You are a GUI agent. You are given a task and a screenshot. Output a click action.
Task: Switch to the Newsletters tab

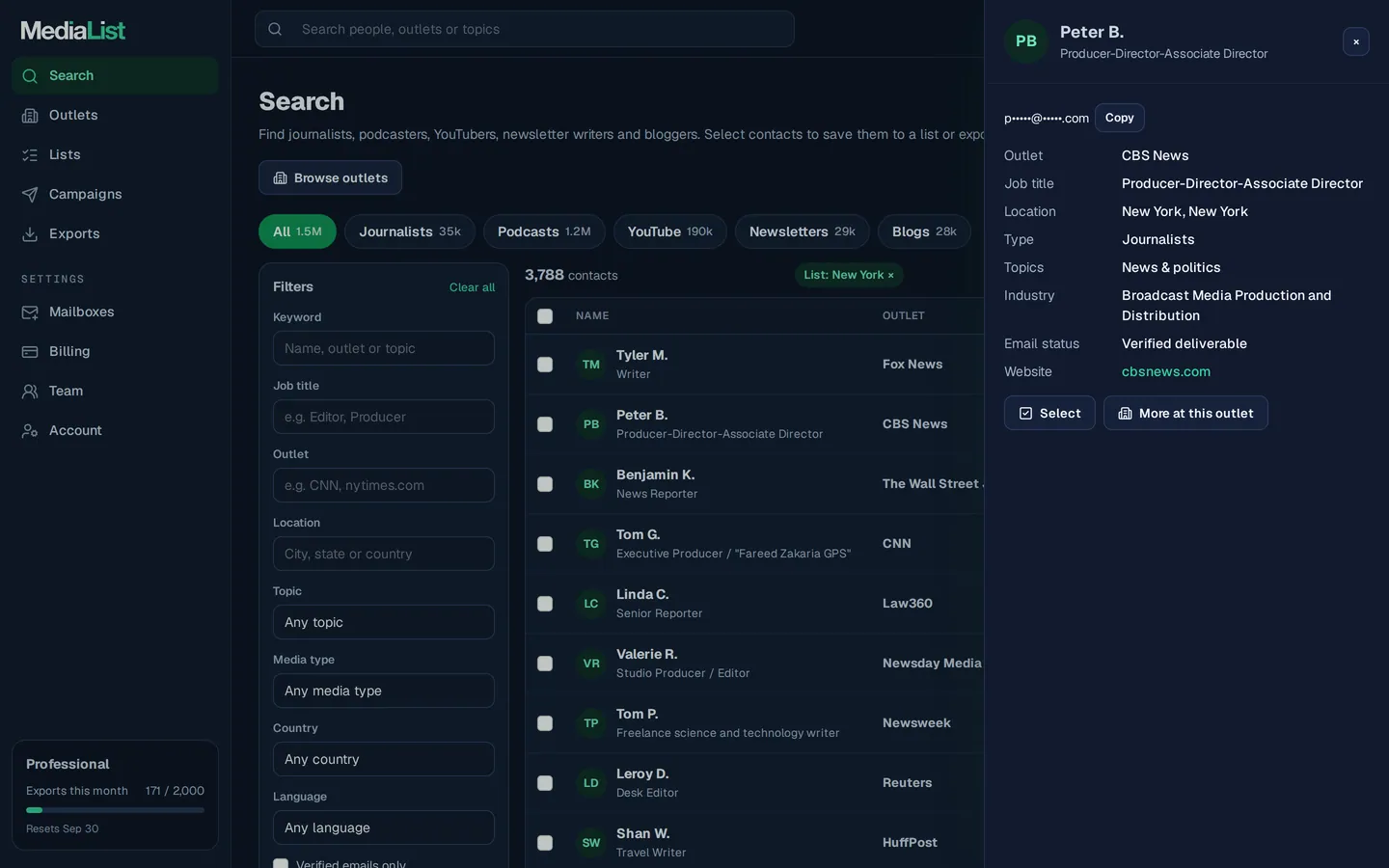803,231
